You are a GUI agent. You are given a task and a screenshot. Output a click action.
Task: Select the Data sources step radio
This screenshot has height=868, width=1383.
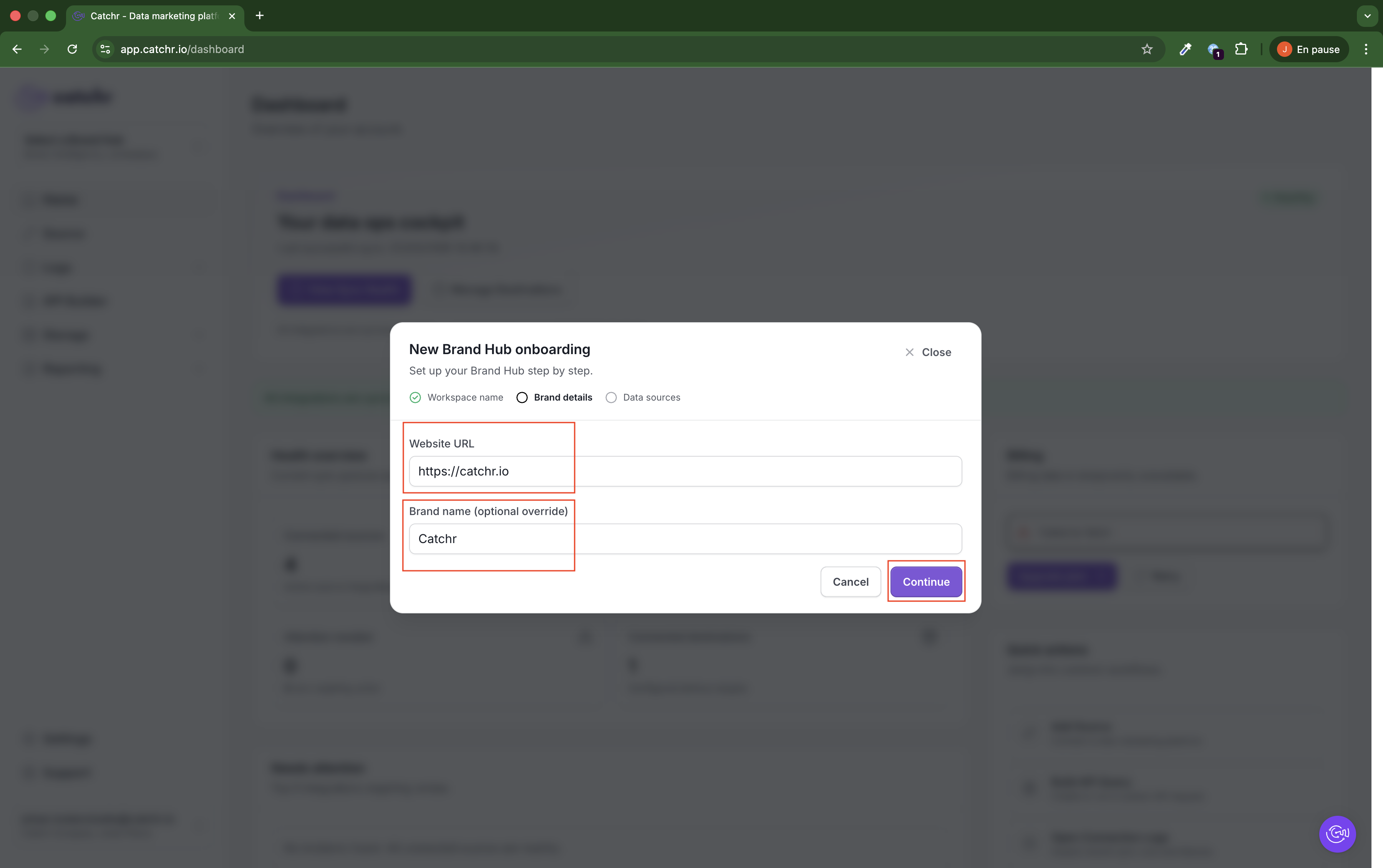tap(611, 397)
